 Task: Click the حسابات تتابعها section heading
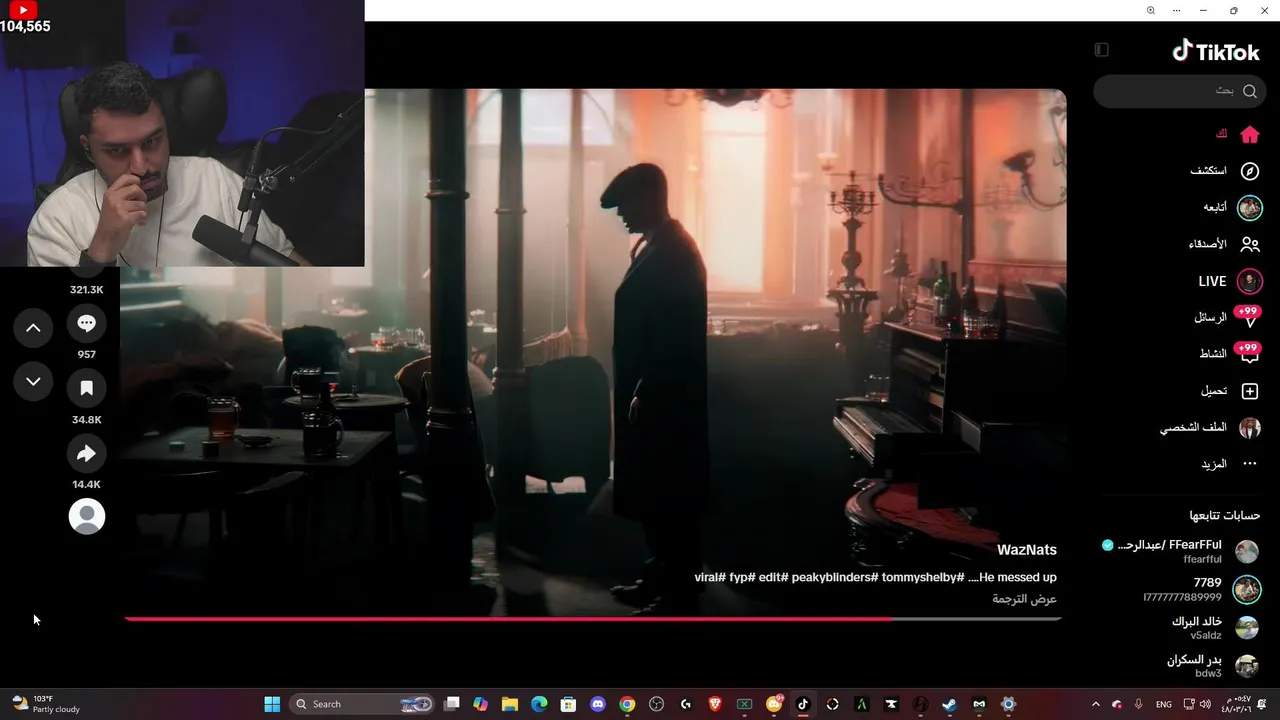[1225, 516]
